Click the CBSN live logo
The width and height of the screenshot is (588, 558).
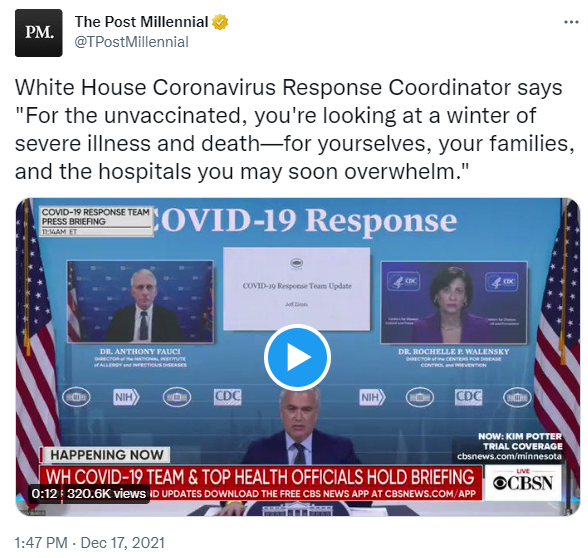pos(523,482)
